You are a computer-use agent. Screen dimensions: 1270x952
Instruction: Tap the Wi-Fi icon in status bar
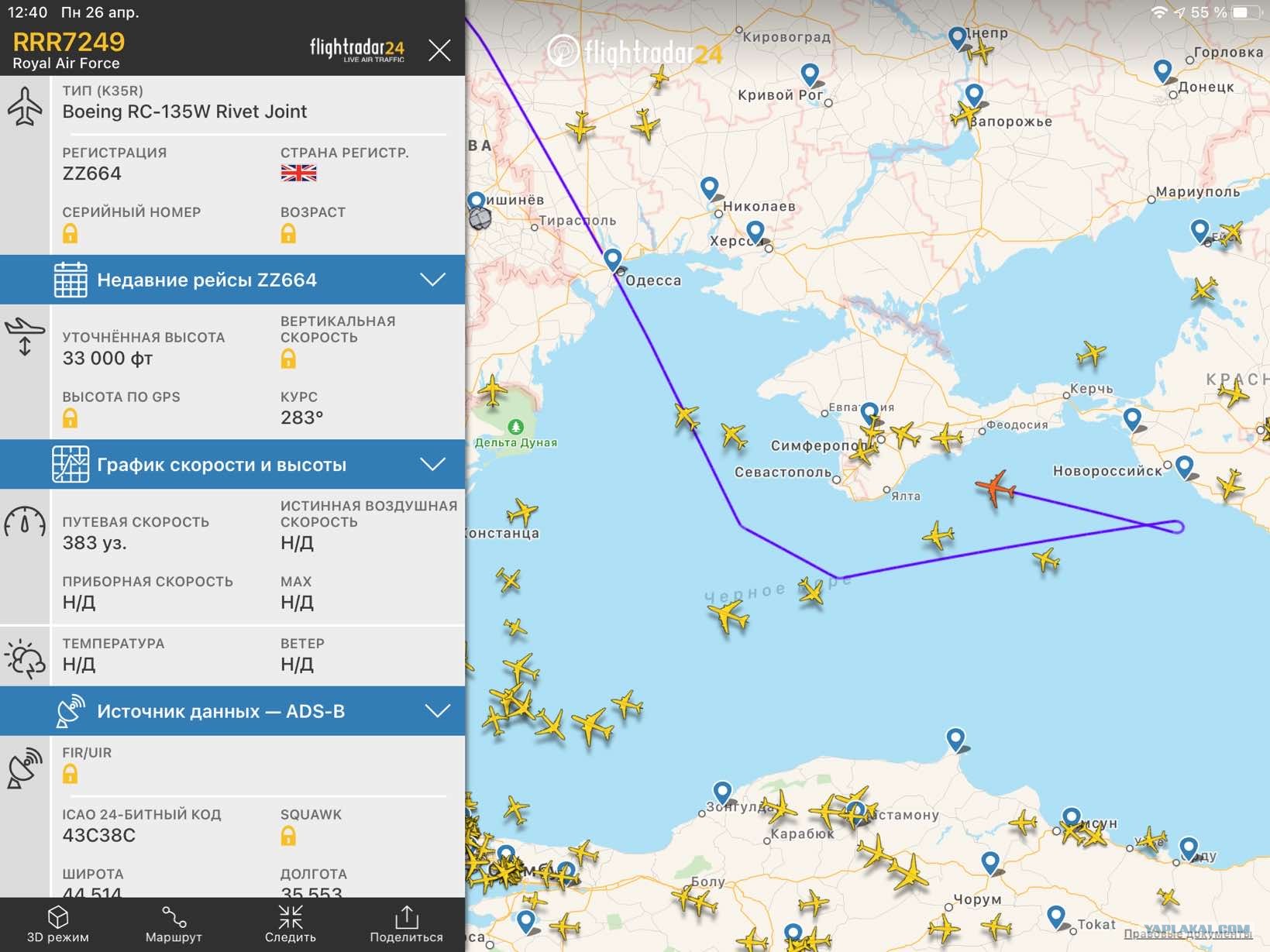tap(1159, 12)
